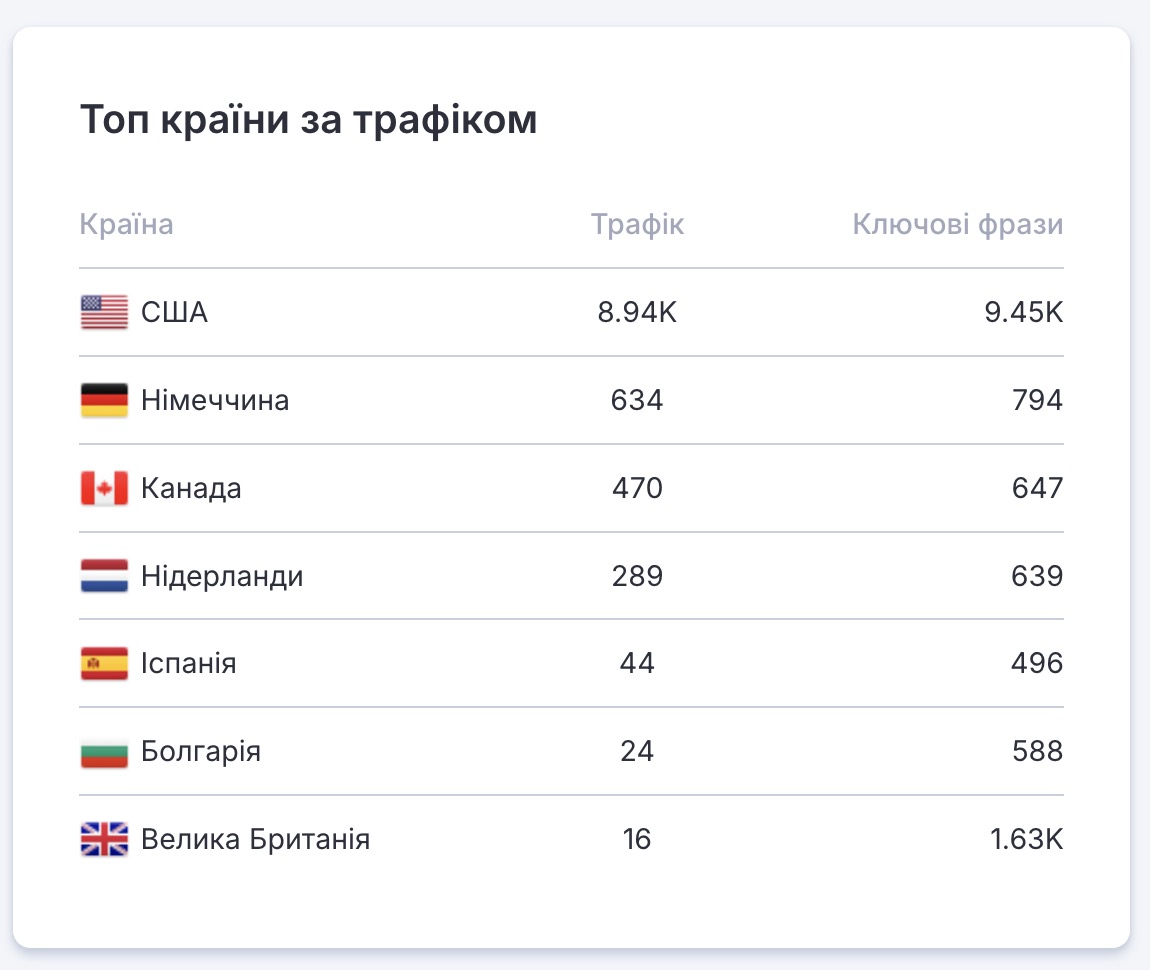This screenshot has width=1150, height=970.
Task: Select the Болгарія country name
Action: coord(201,752)
